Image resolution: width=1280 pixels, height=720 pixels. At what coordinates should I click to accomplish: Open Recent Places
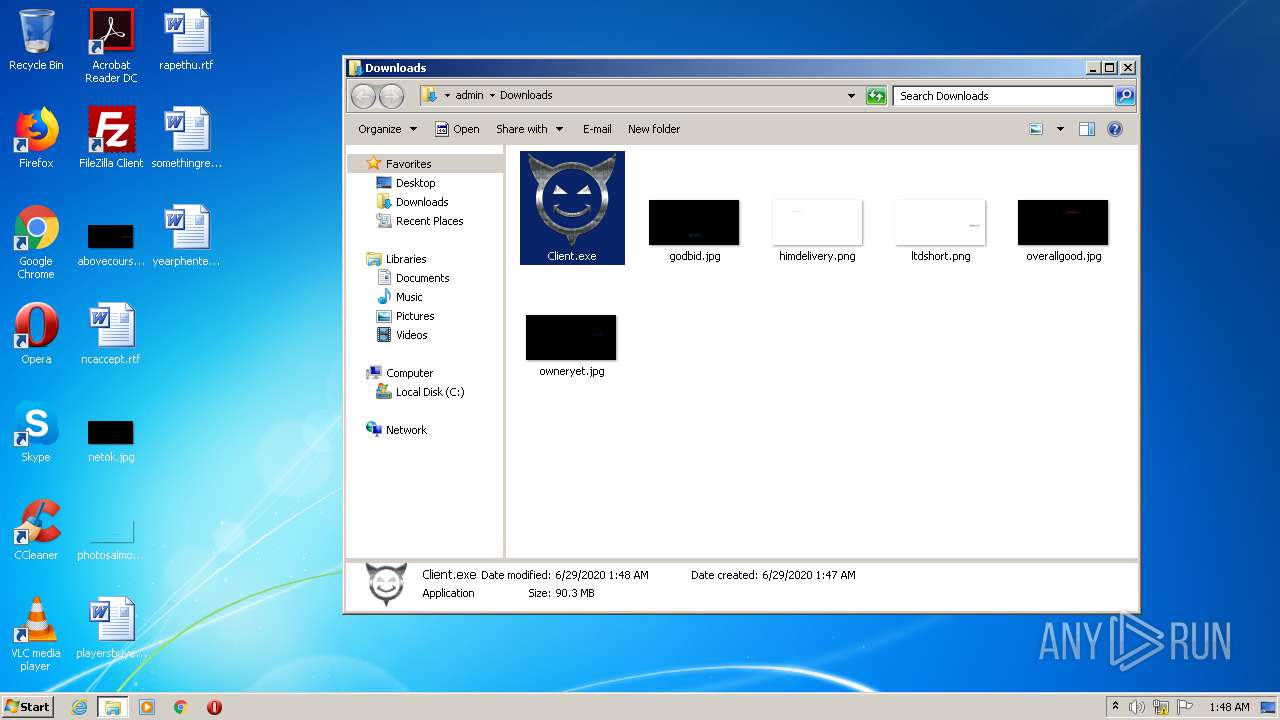coord(429,221)
